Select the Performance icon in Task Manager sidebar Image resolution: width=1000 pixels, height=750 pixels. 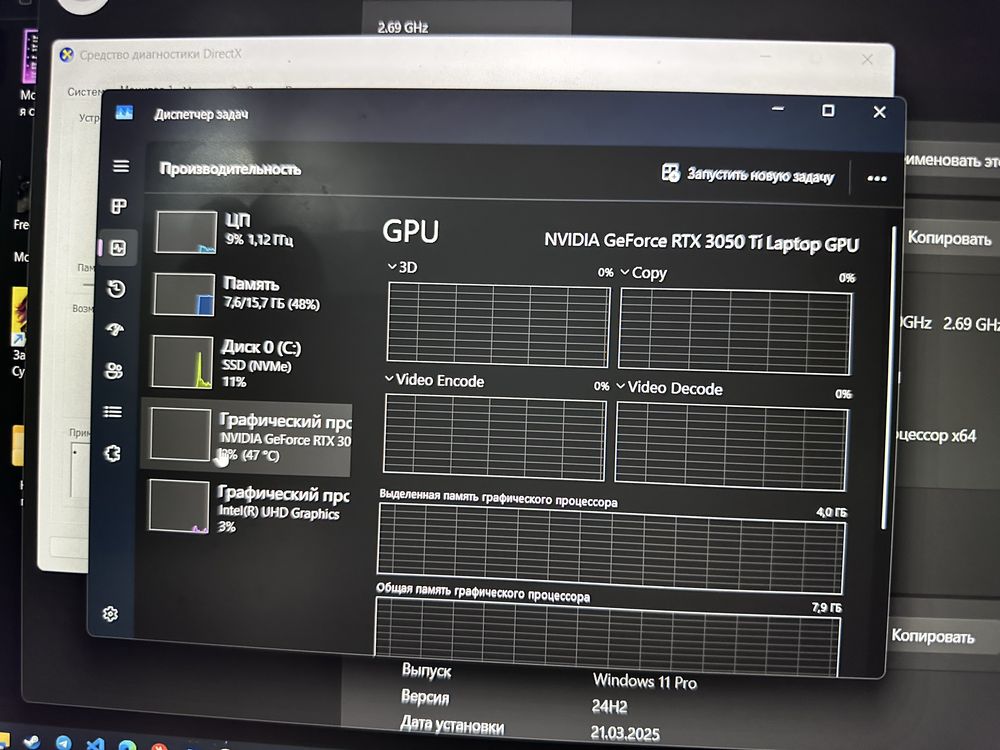click(x=118, y=247)
